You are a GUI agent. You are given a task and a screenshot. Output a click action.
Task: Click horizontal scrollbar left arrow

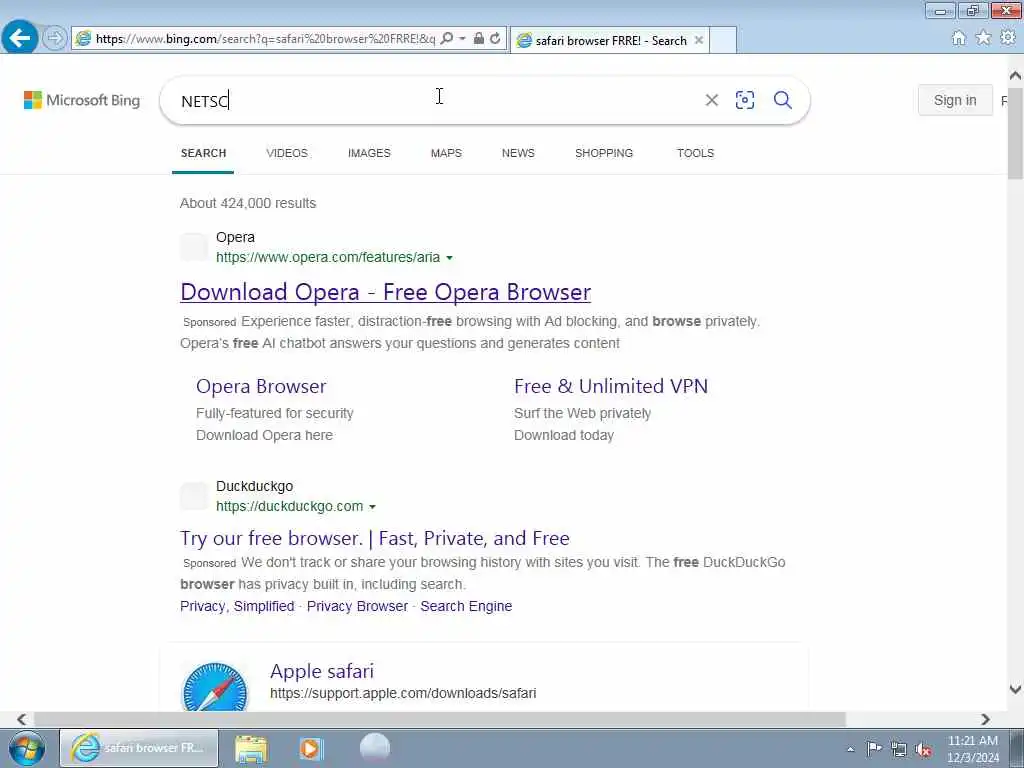click(x=21, y=719)
